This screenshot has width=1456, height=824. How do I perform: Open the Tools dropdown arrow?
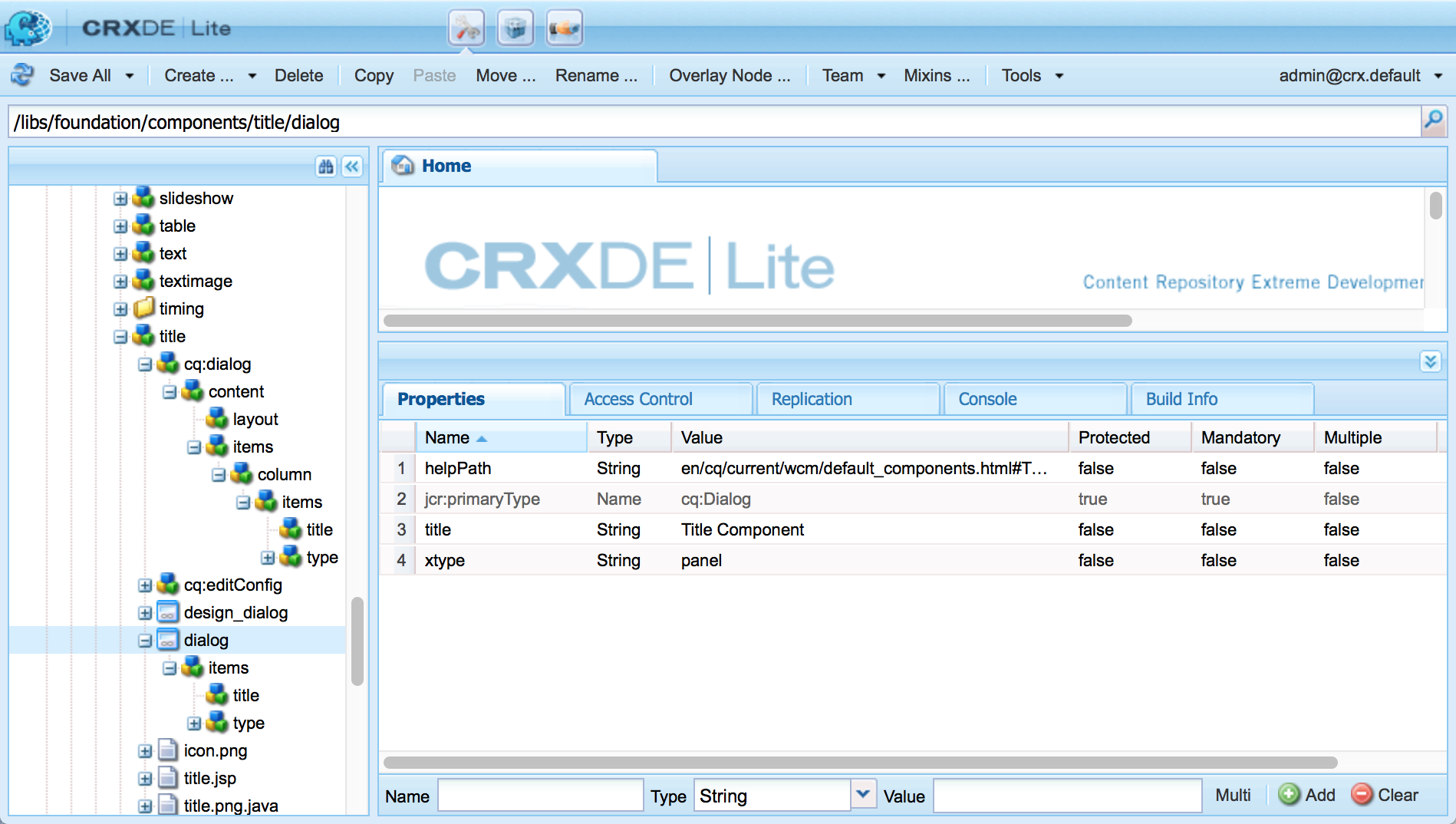click(1059, 76)
